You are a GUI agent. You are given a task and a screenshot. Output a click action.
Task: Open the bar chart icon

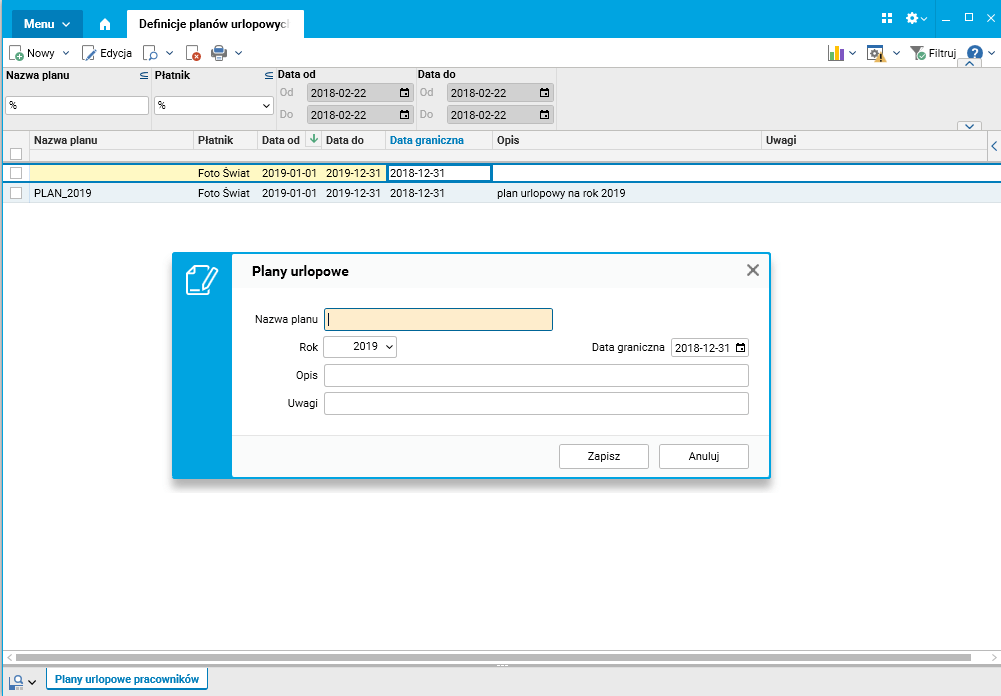click(x=836, y=53)
